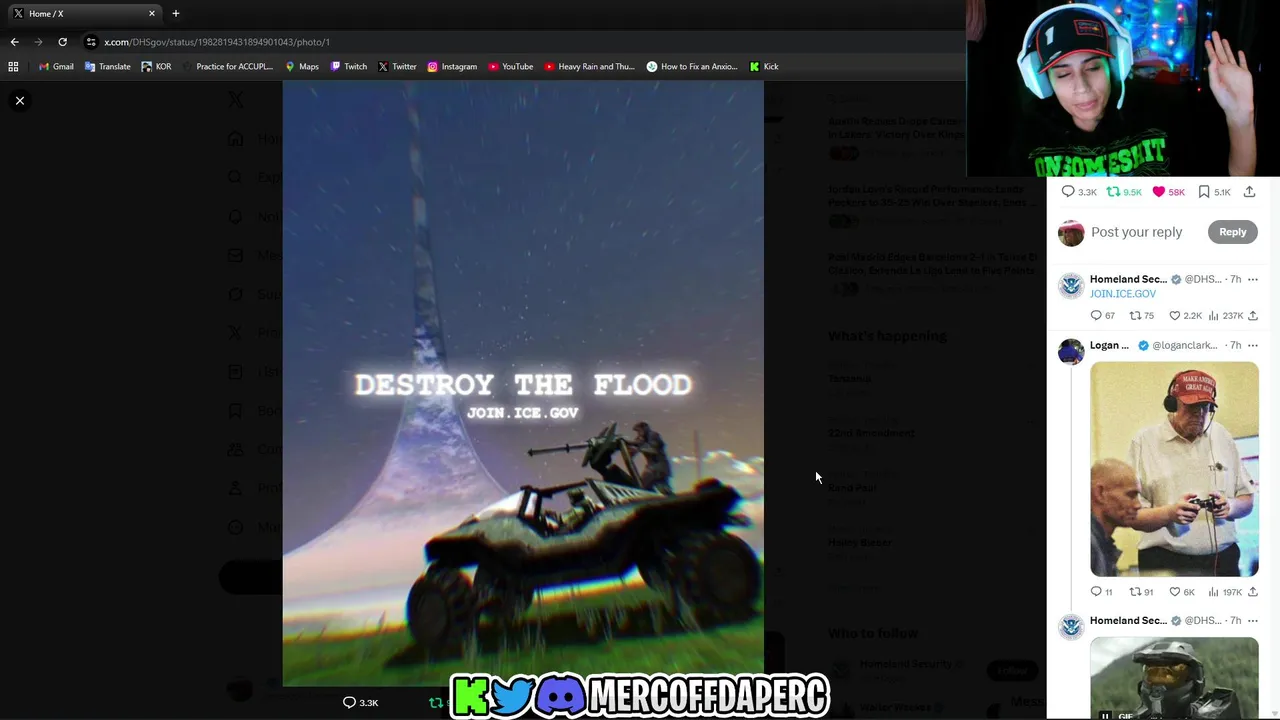
Task: Open Logan's avatar
Action: click(x=1071, y=352)
